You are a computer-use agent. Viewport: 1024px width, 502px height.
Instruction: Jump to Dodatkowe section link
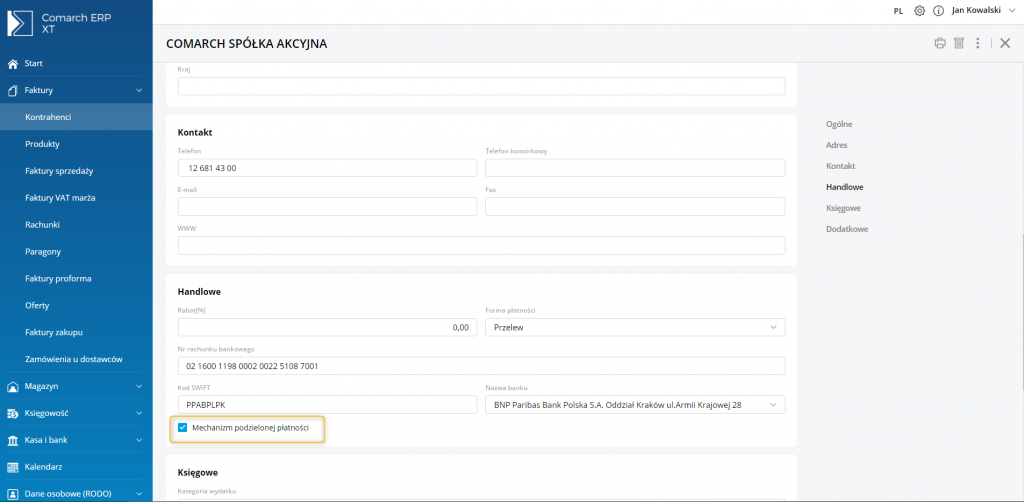(x=847, y=230)
